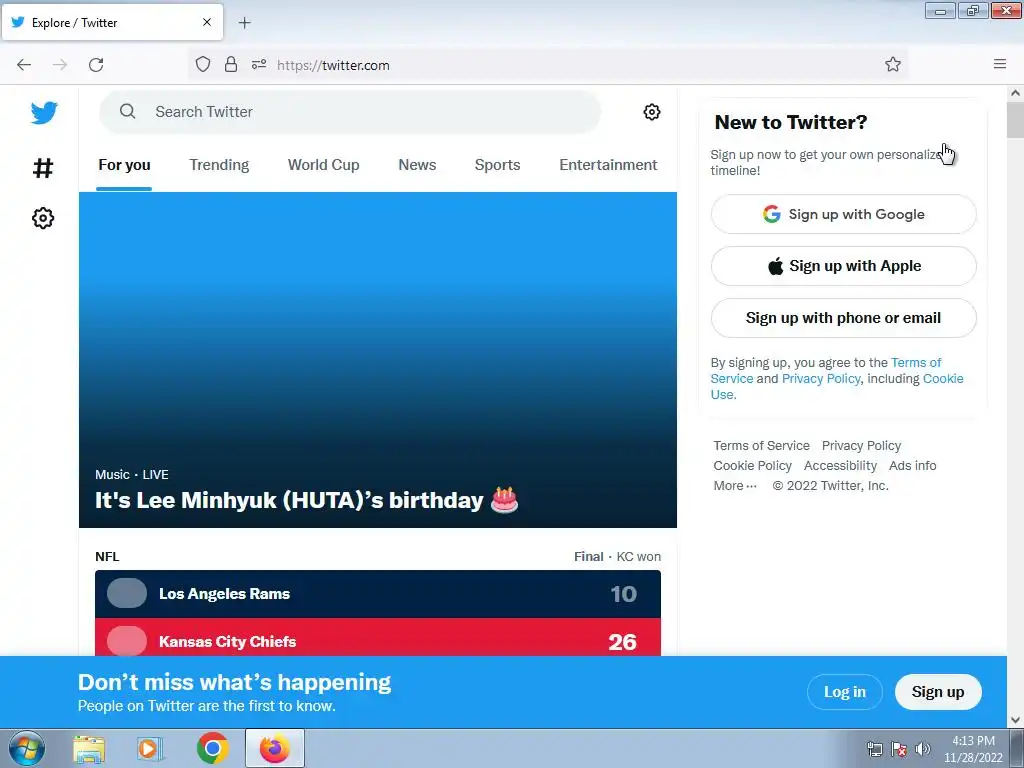This screenshot has height=768, width=1024.
Task: Open Cookie Use link
Action: click(x=942, y=379)
